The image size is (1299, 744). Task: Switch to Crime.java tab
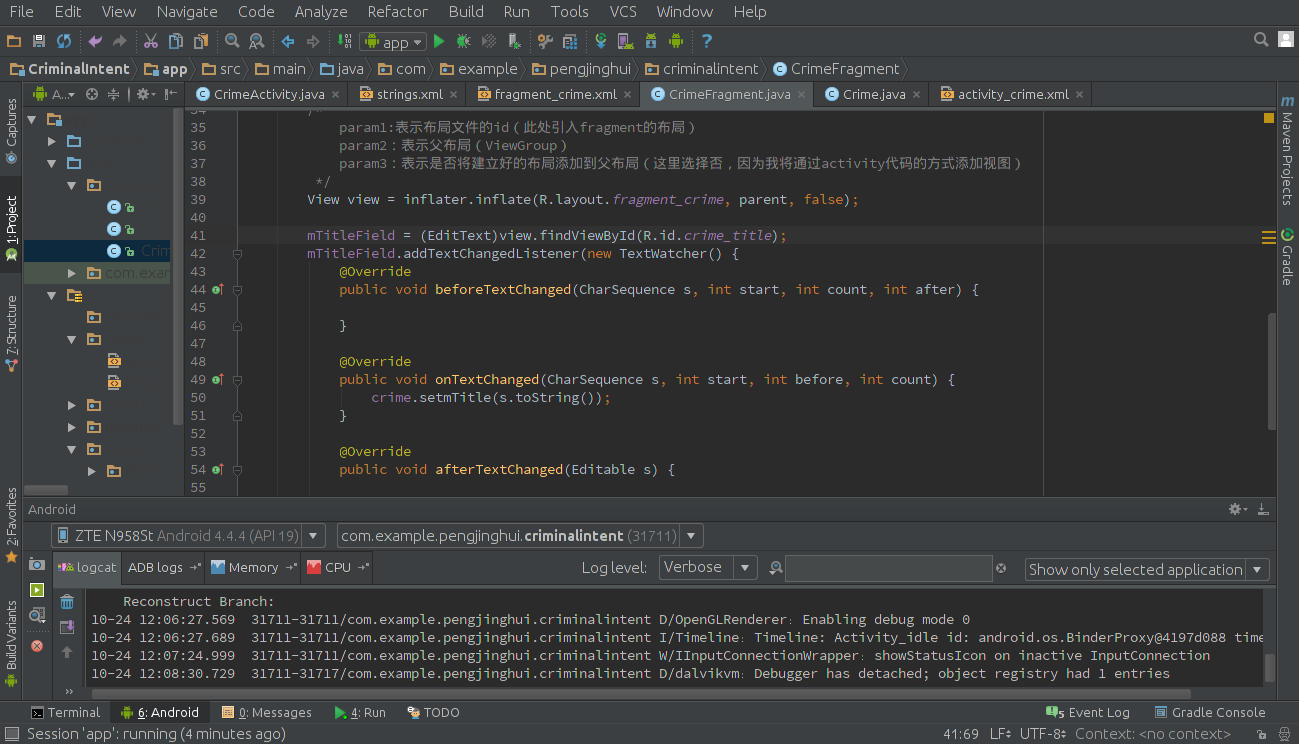[873, 94]
